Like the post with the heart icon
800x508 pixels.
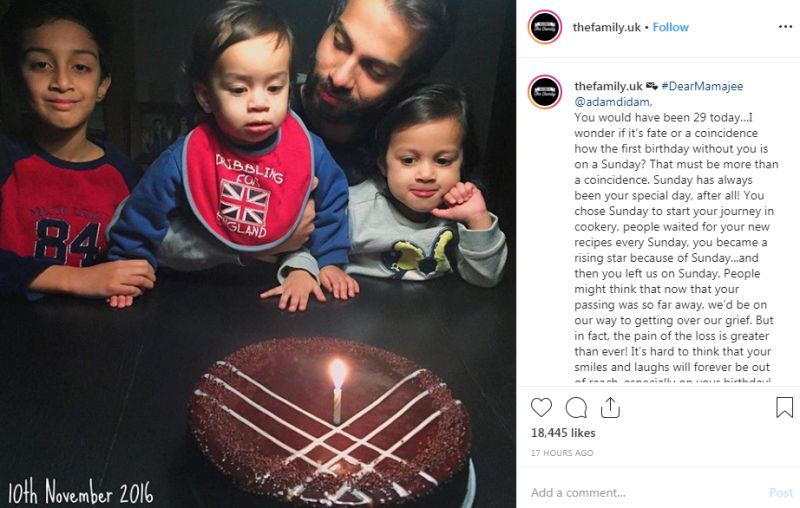(541, 408)
